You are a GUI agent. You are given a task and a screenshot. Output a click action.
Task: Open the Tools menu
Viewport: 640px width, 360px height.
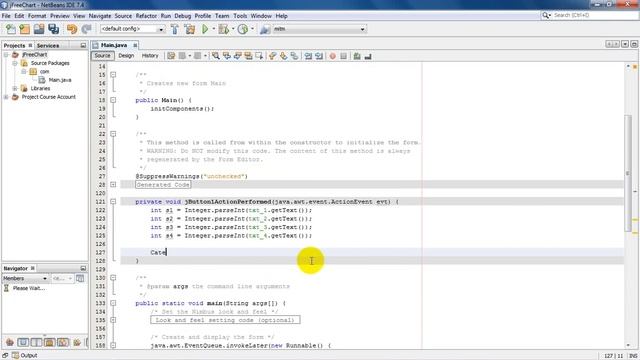pos(240,16)
